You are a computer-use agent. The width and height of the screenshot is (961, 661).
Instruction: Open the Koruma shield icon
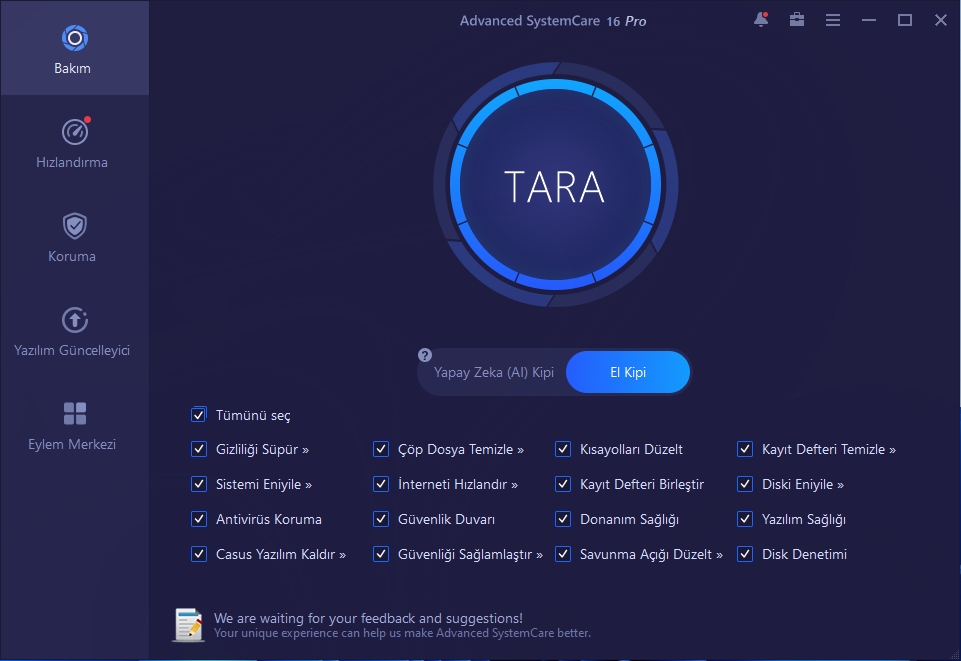(75, 226)
